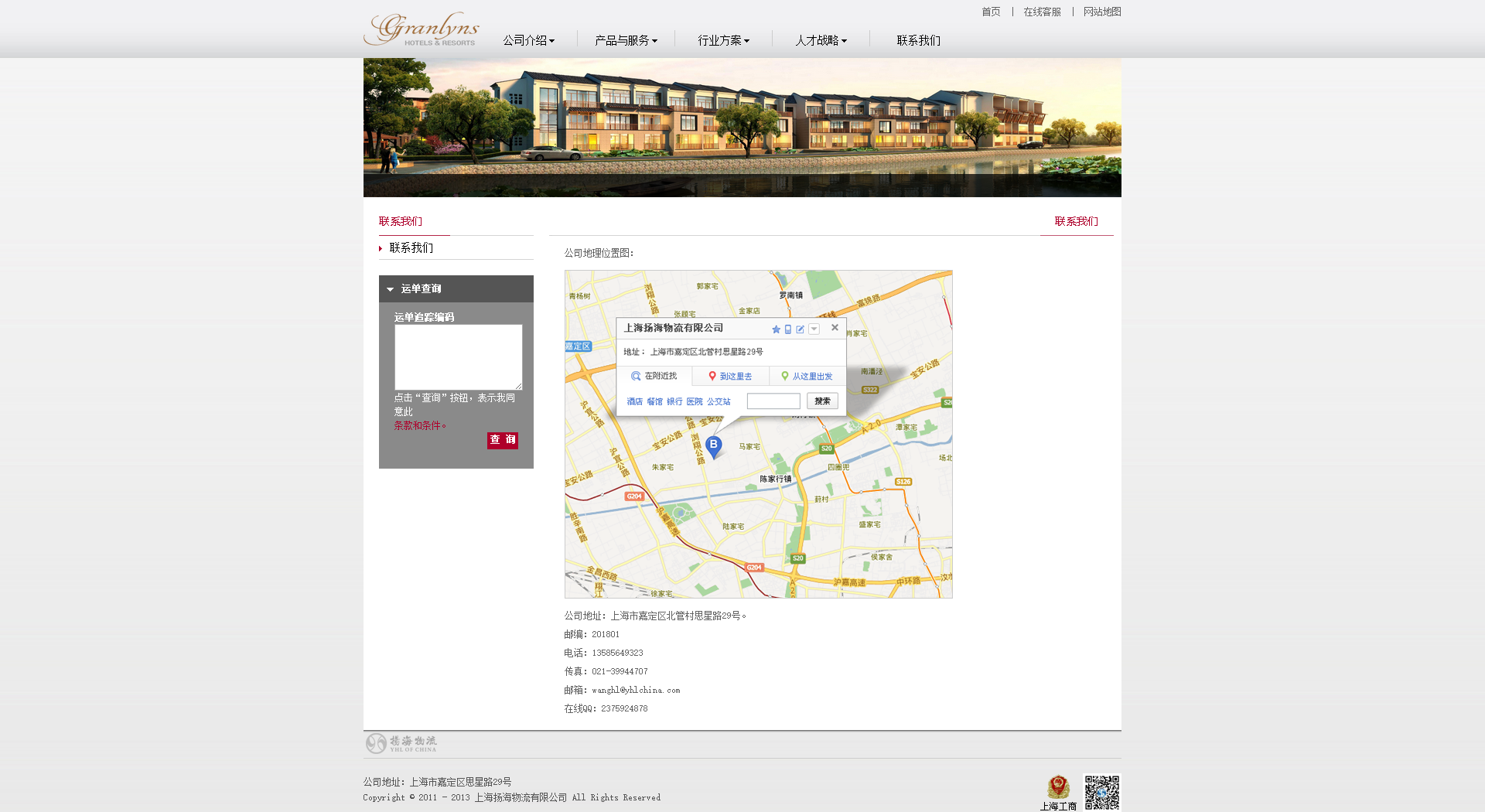Click the Granlyns Hotels & Resorts logo

click(422, 29)
